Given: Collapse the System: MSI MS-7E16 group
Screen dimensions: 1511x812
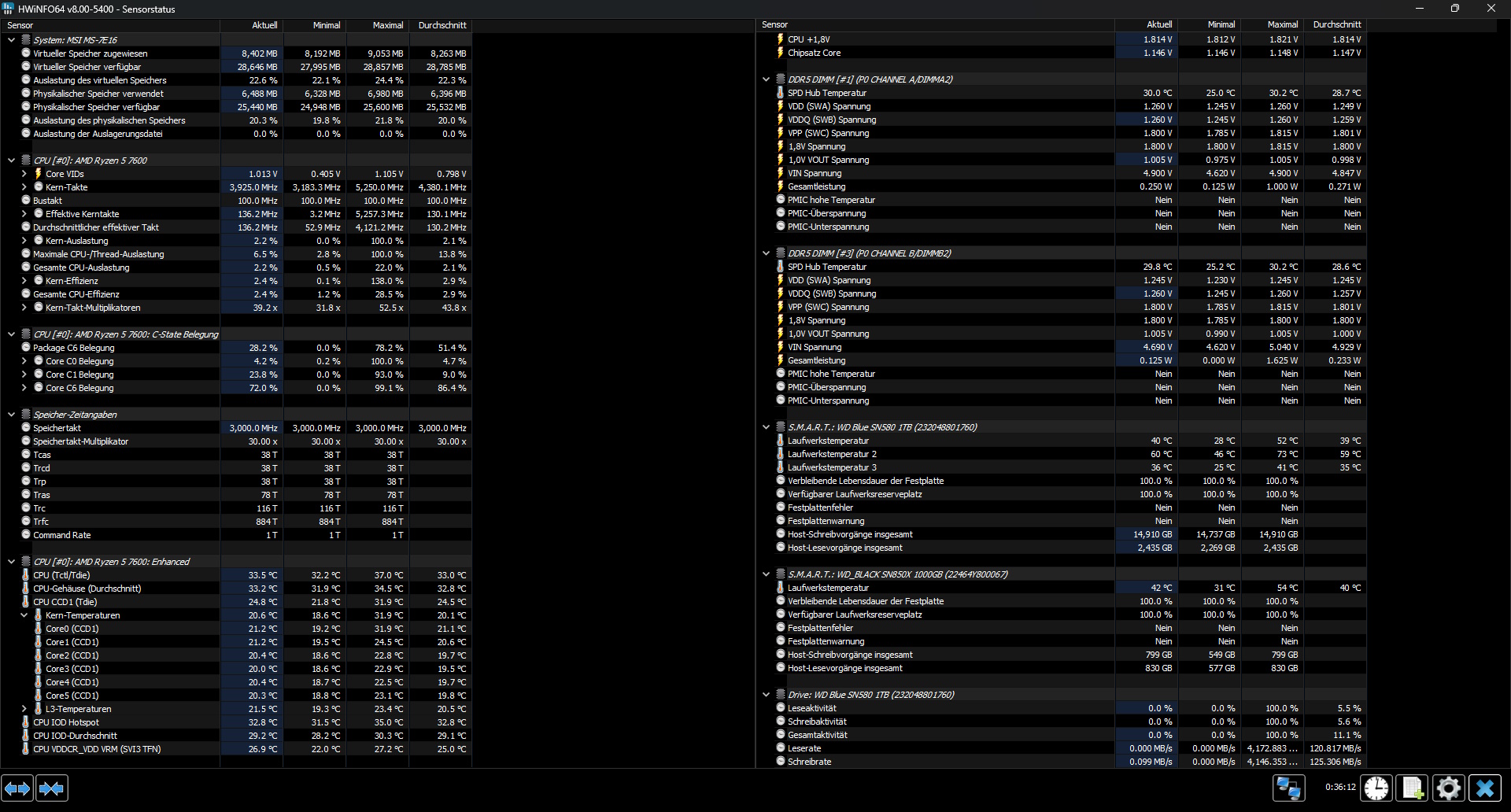Looking at the screenshot, I should coord(12,40).
